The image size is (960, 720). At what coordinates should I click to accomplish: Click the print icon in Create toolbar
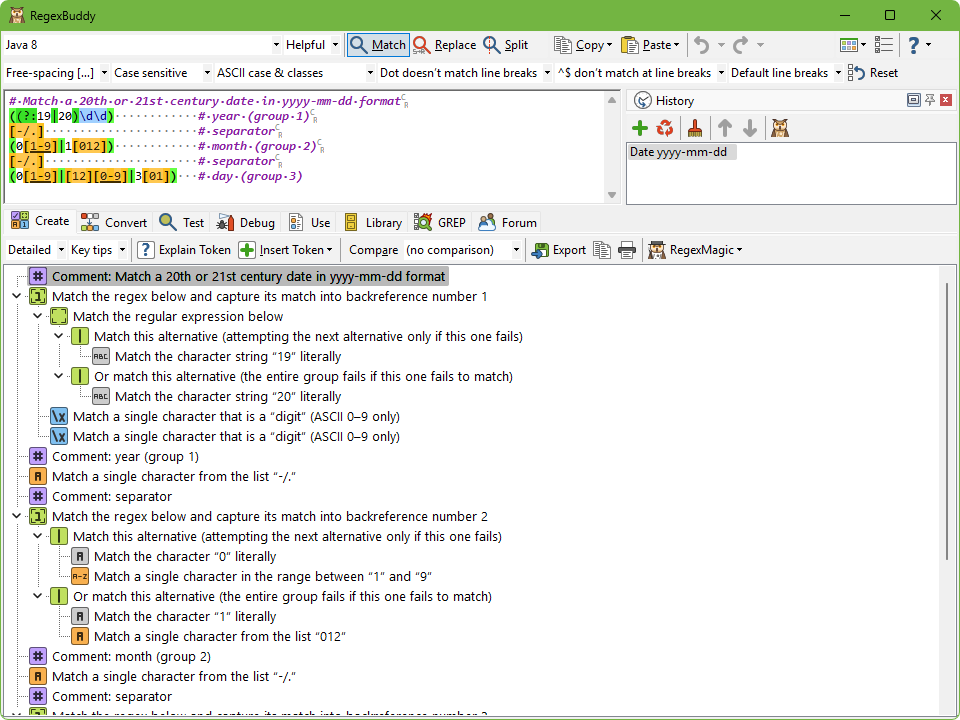(x=627, y=250)
